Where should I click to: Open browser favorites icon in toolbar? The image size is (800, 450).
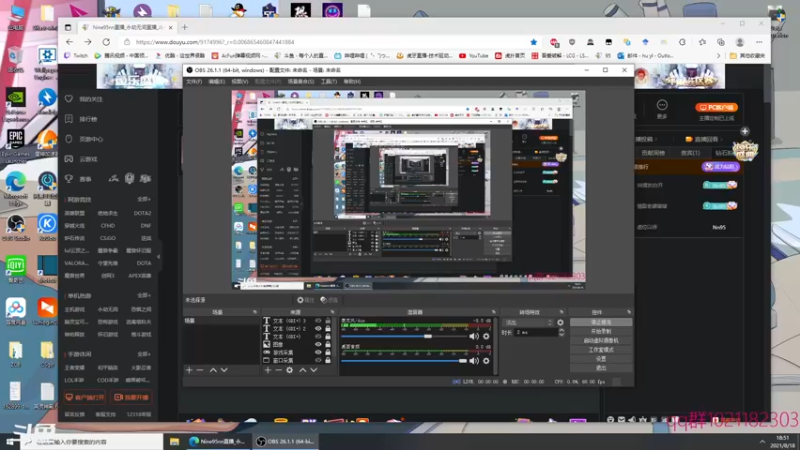pos(702,42)
